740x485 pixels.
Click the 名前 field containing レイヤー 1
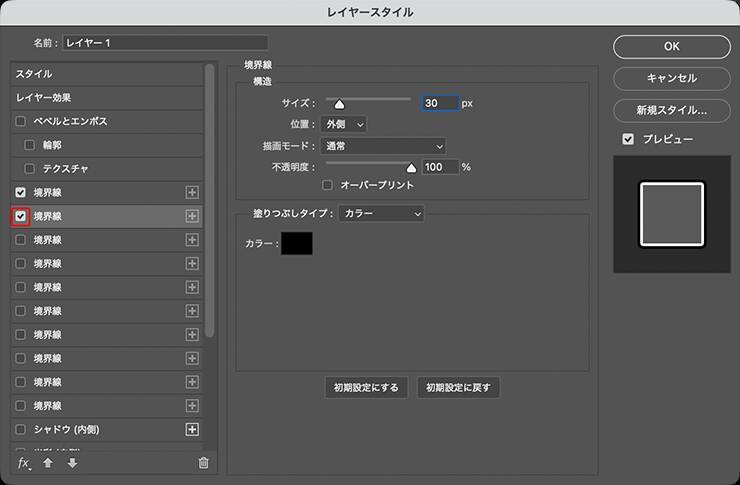pos(165,43)
